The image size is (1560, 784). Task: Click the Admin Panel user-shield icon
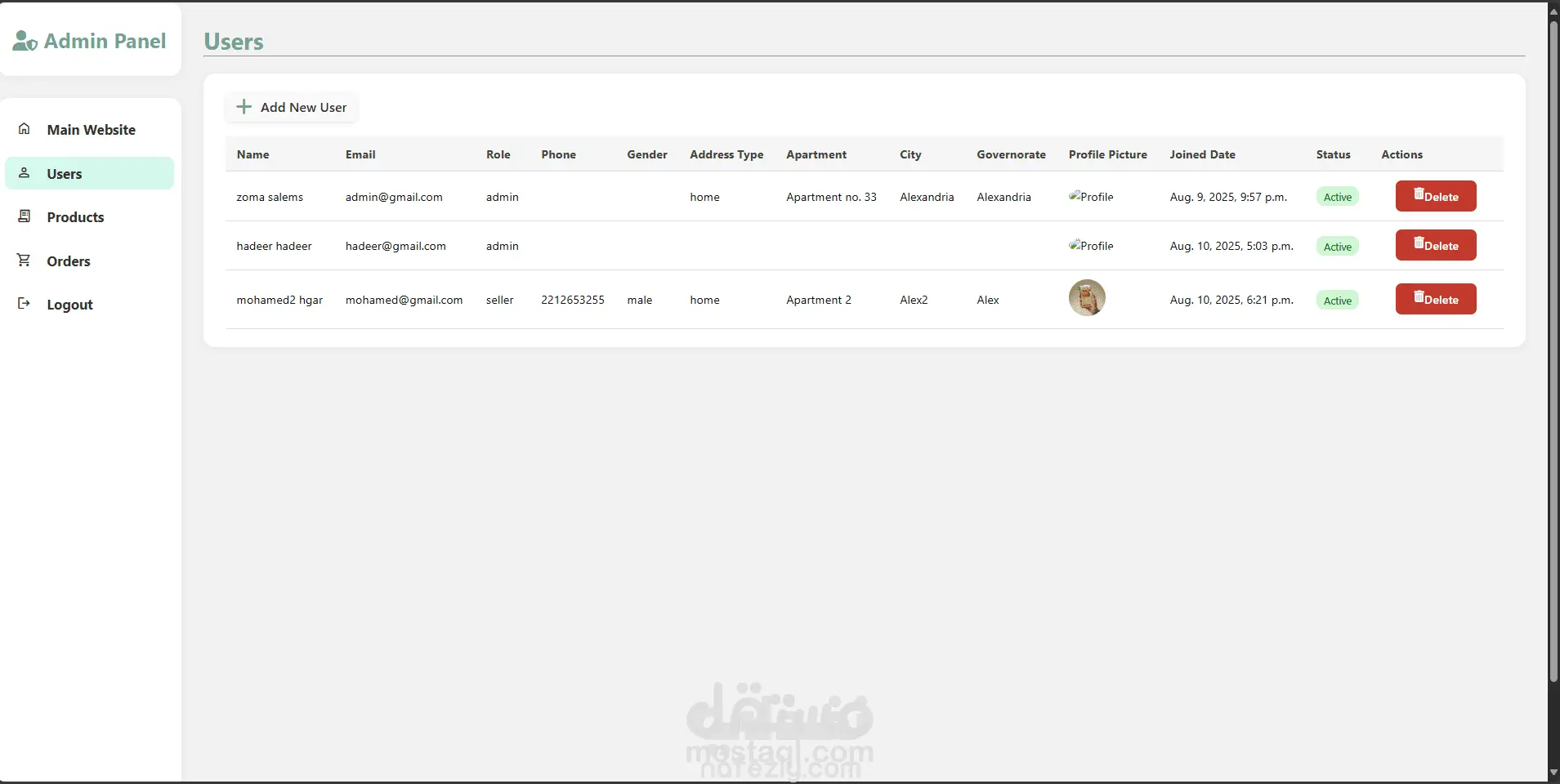click(x=25, y=41)
